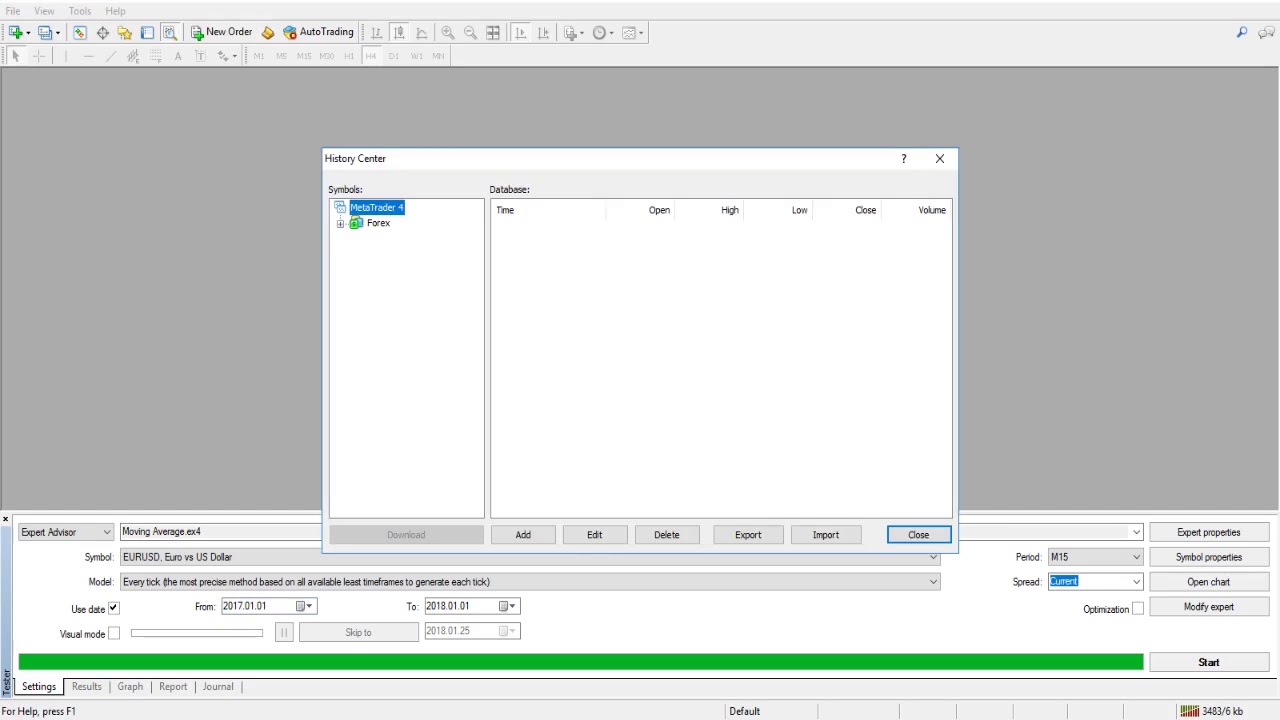Toggle the Data Window crosshair icon
The width and height of the screenshot is (1280, 720).
(103, 33)
